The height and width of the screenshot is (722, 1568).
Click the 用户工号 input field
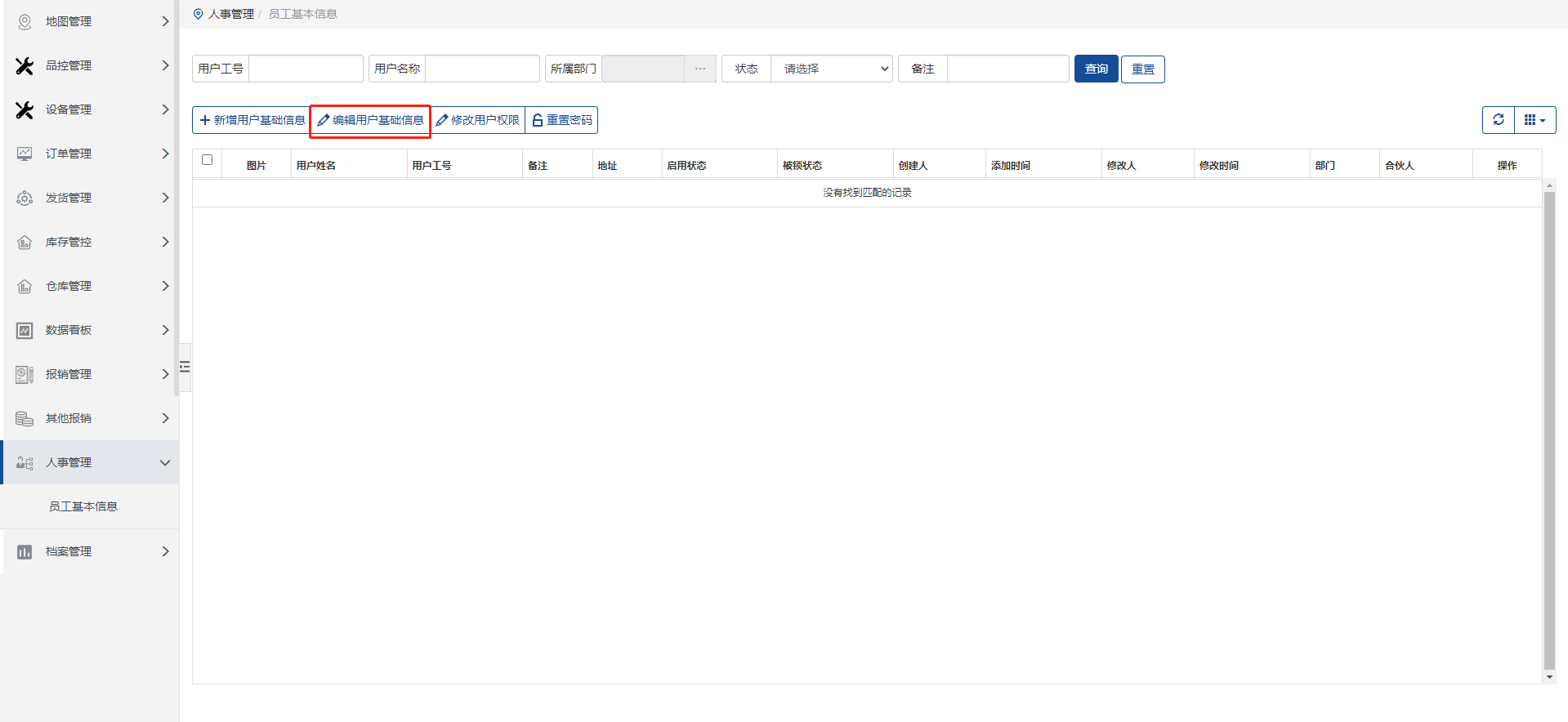pos(306,69)
